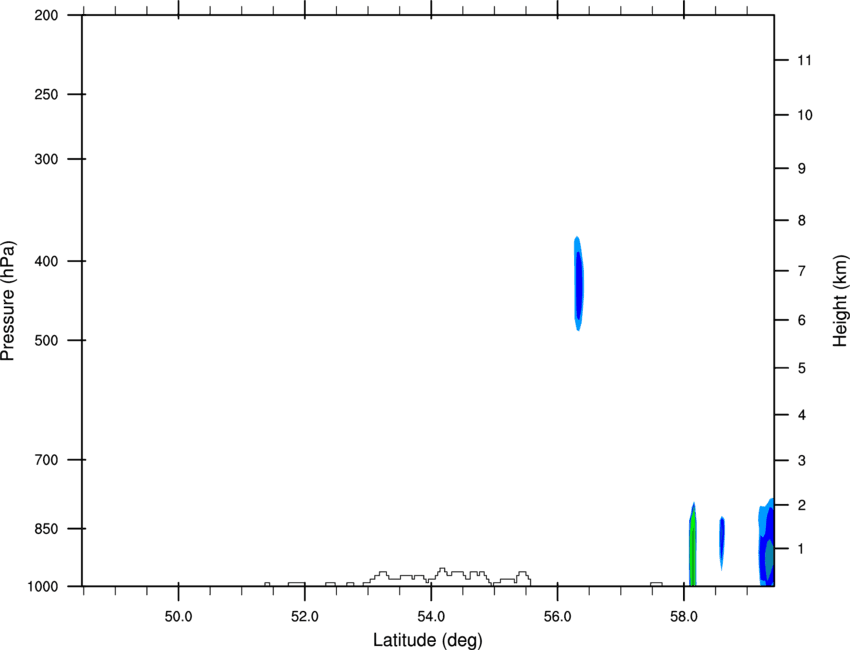Click the 58.0 latitude tick label
850x650 pixels.
coord(684,617)
